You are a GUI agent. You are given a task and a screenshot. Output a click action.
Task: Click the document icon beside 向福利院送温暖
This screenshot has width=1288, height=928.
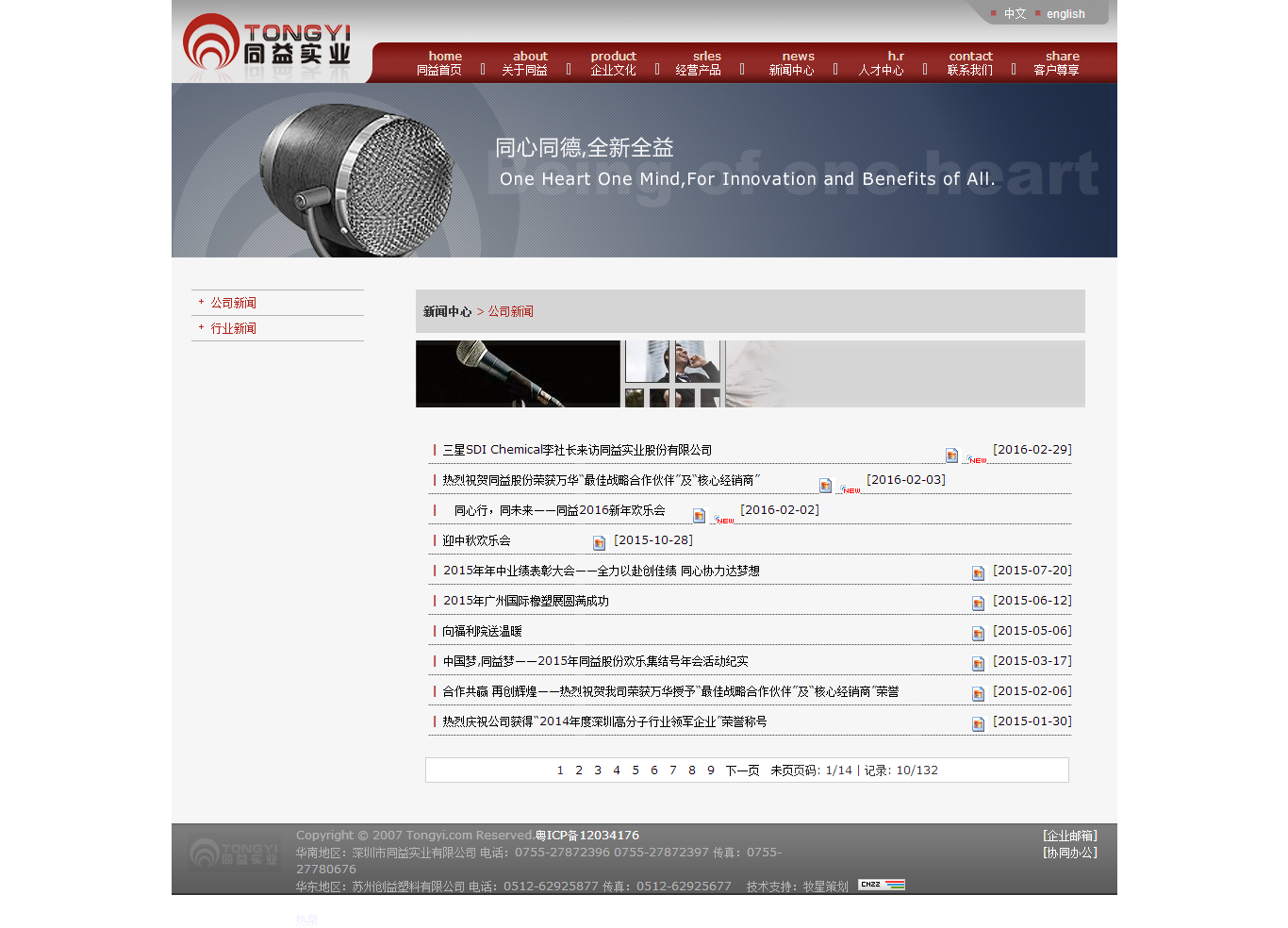tap(978, 633)
